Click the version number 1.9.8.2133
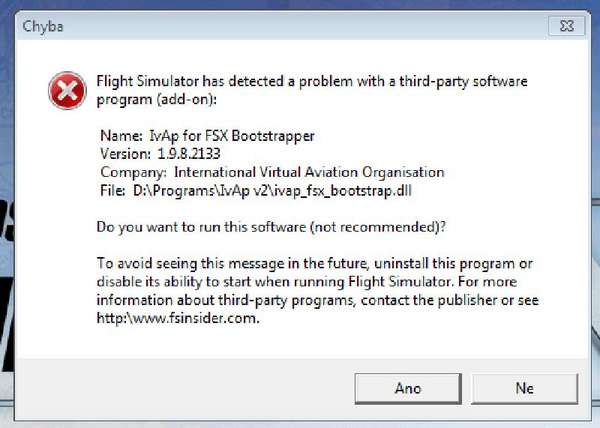The width and height of the screenshot is (600, 428). (x=189, y=154)
